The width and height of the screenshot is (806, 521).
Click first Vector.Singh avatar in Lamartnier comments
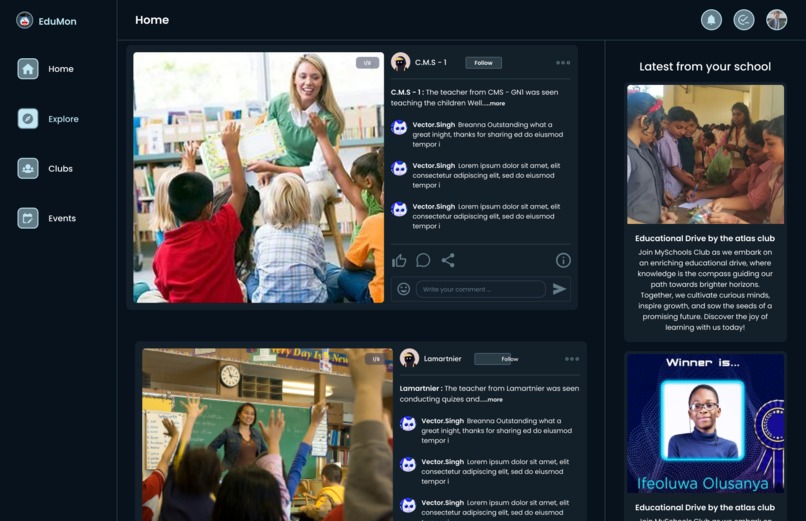[x=408, y=423]
